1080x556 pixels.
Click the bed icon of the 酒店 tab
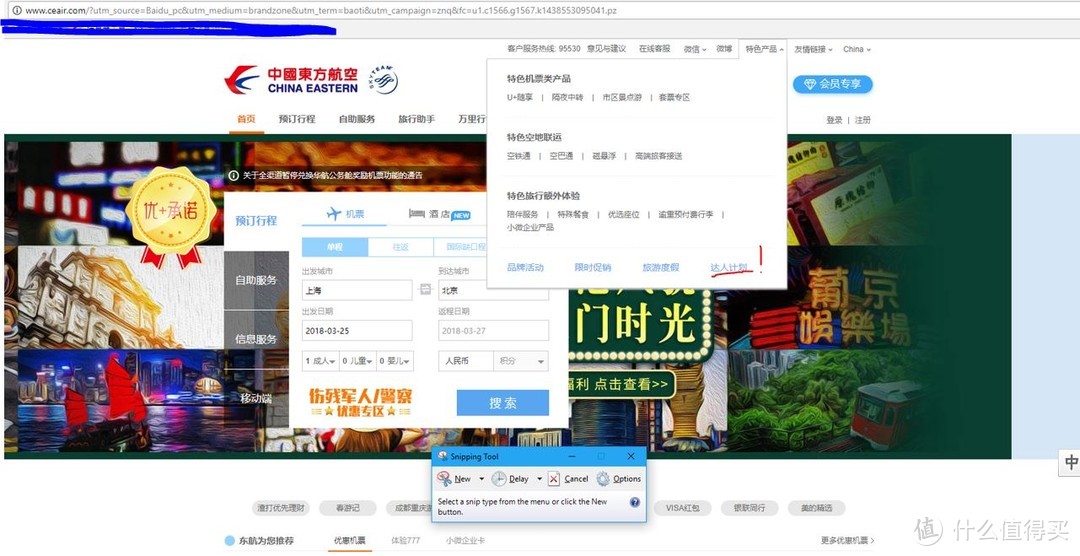coord(417,214)
